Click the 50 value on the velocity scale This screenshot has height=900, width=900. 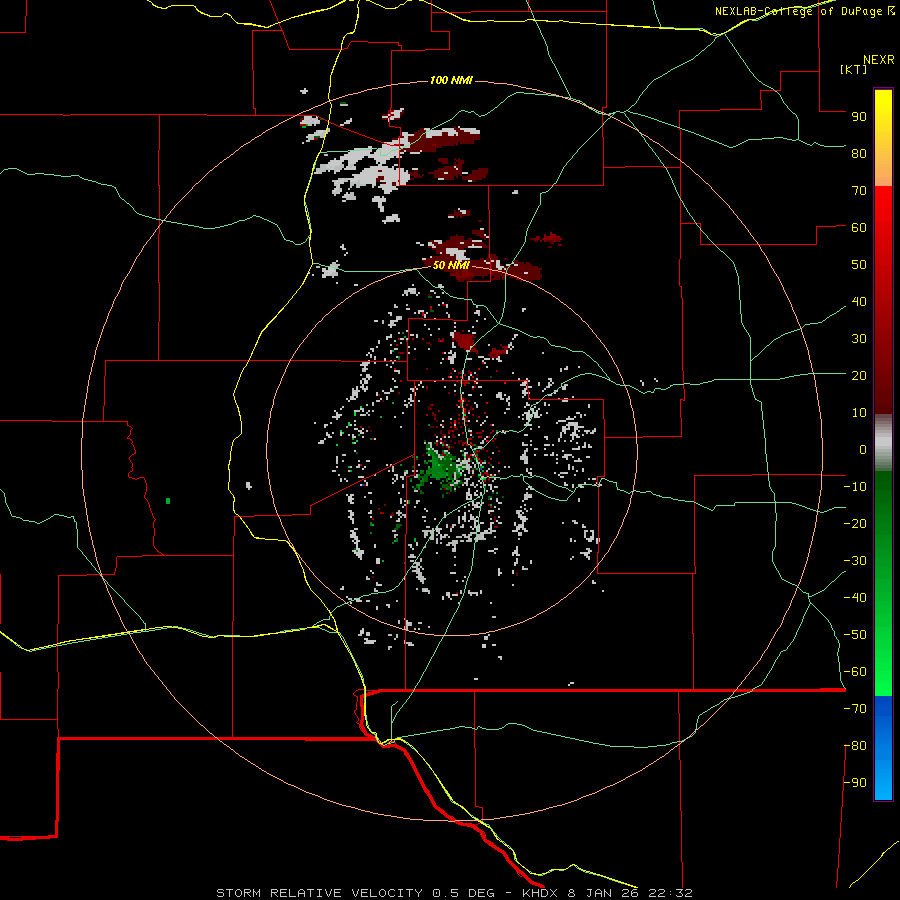click(x=859, y=265)
